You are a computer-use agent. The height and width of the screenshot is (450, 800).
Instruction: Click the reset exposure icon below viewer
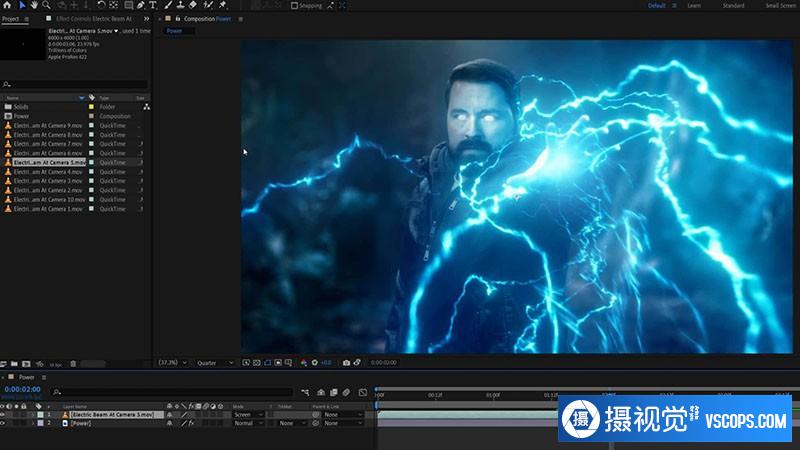(315, 363)
